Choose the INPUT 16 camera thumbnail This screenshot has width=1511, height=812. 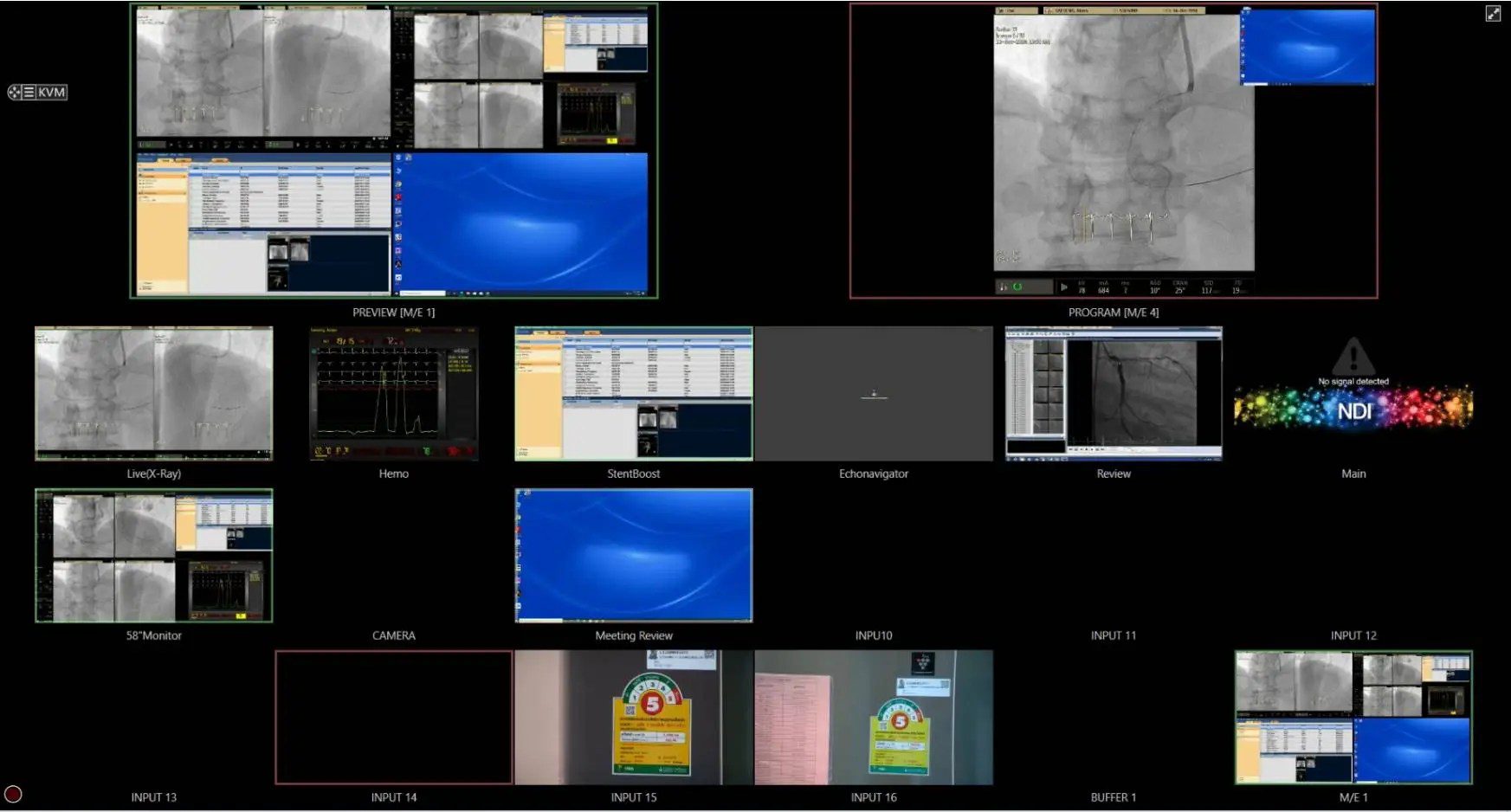click(x=874, y=718)
